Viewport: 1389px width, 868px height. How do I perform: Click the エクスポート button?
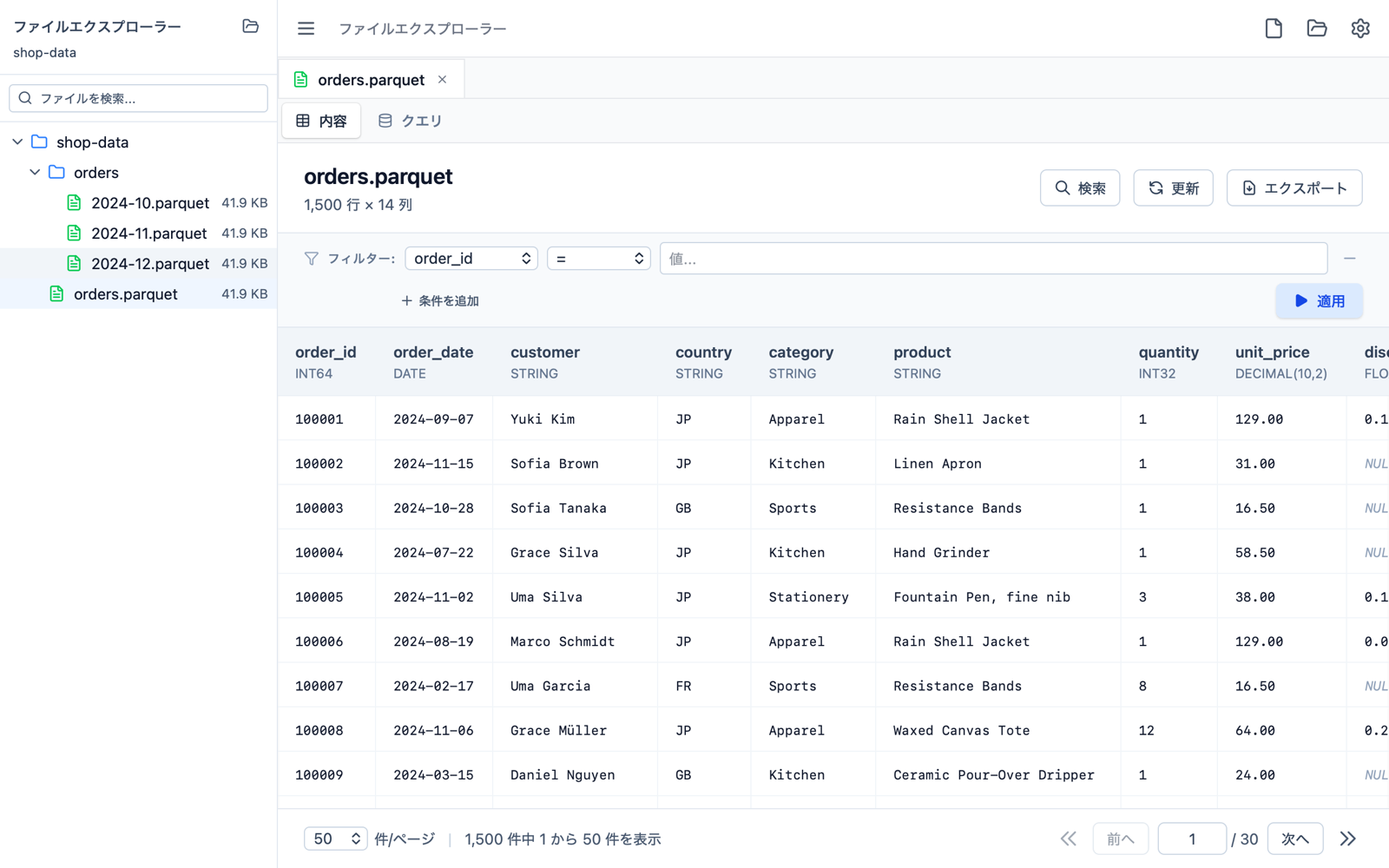pyautogui.click(x=1294, y=188)
